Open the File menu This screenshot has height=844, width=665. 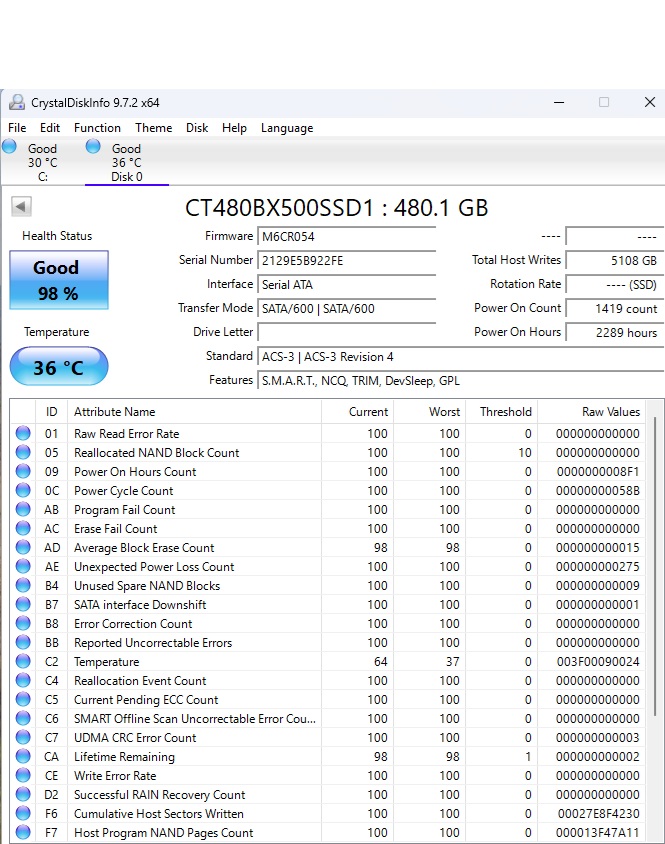[x=17, y=128]
